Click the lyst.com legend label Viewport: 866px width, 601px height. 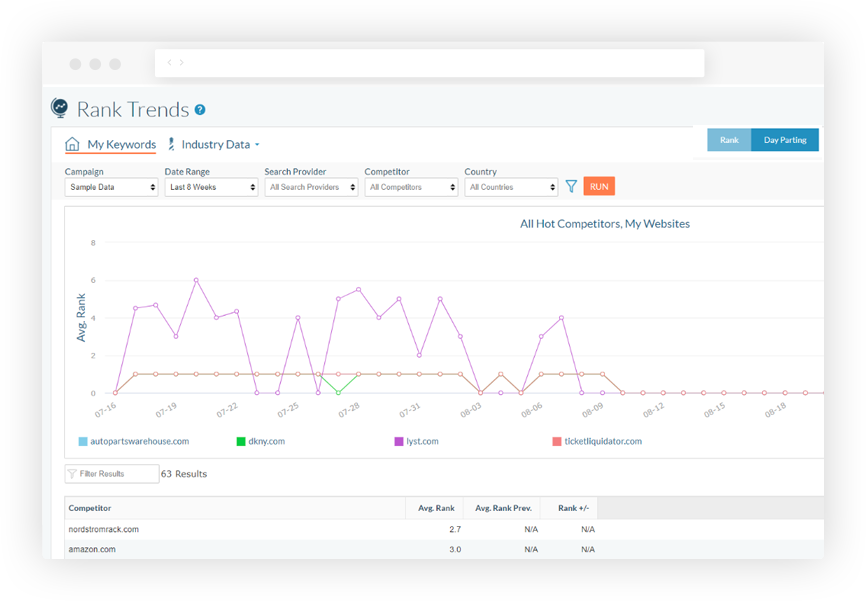423,441
